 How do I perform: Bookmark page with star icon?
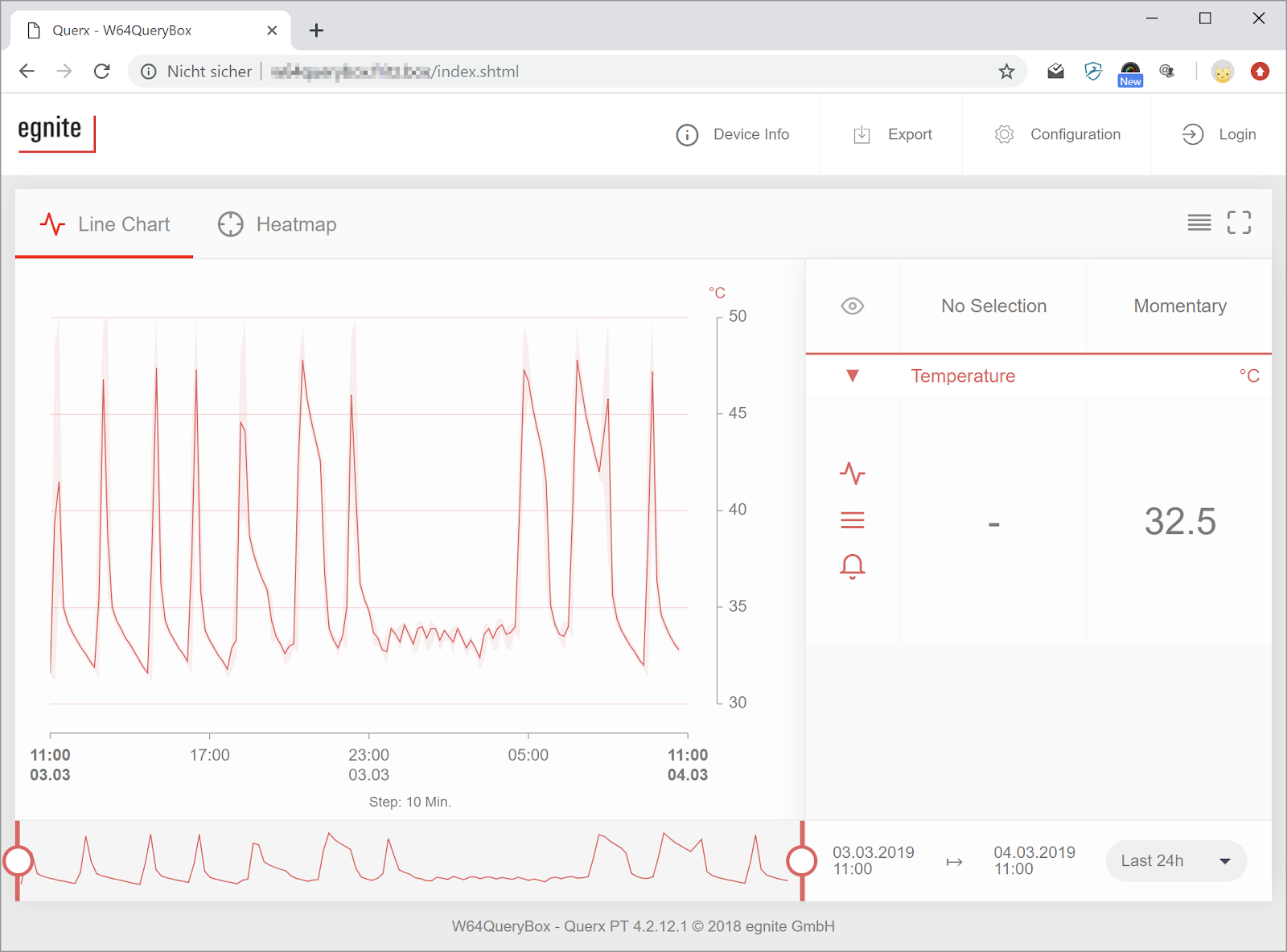pyautogui.click(x=1006, y=72)
